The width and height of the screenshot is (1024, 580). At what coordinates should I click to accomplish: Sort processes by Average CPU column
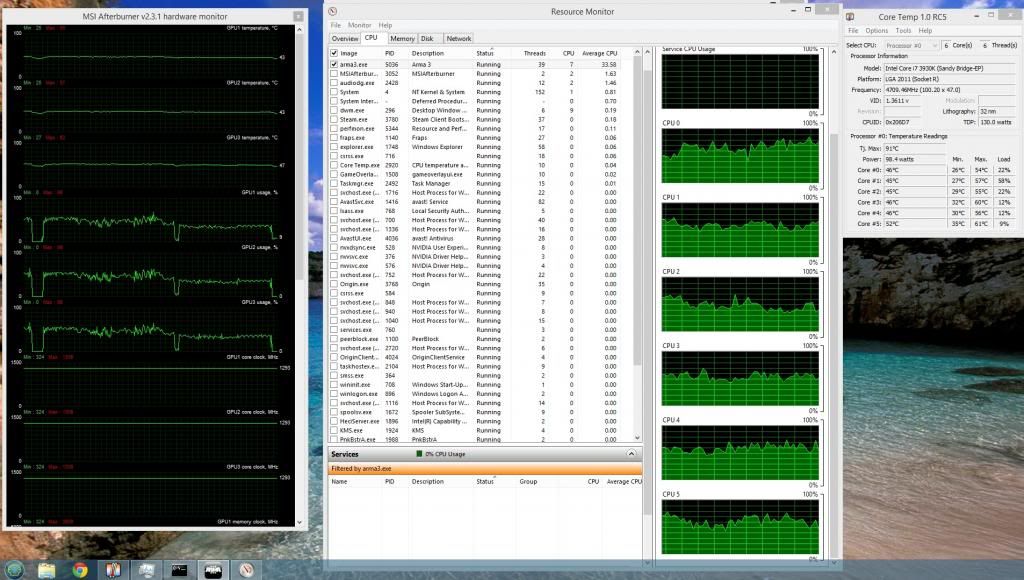pyautogui.click(x=600, y=53)
